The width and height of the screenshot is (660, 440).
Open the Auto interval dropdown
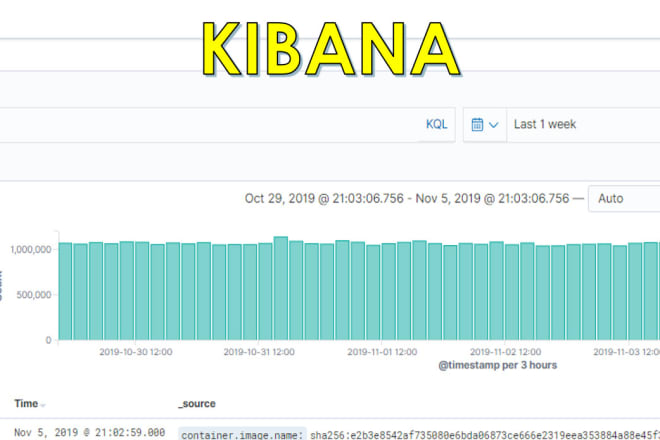click(x=624, y=198)
